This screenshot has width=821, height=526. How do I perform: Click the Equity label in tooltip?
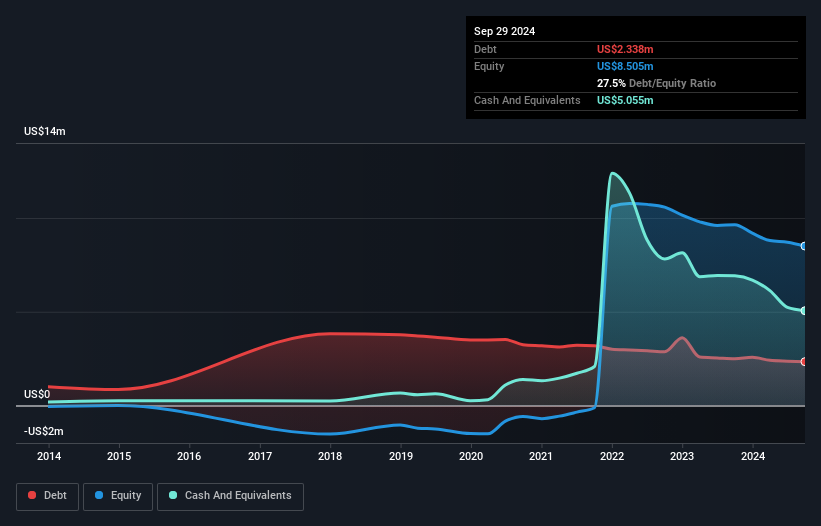(x=489, y=66)
